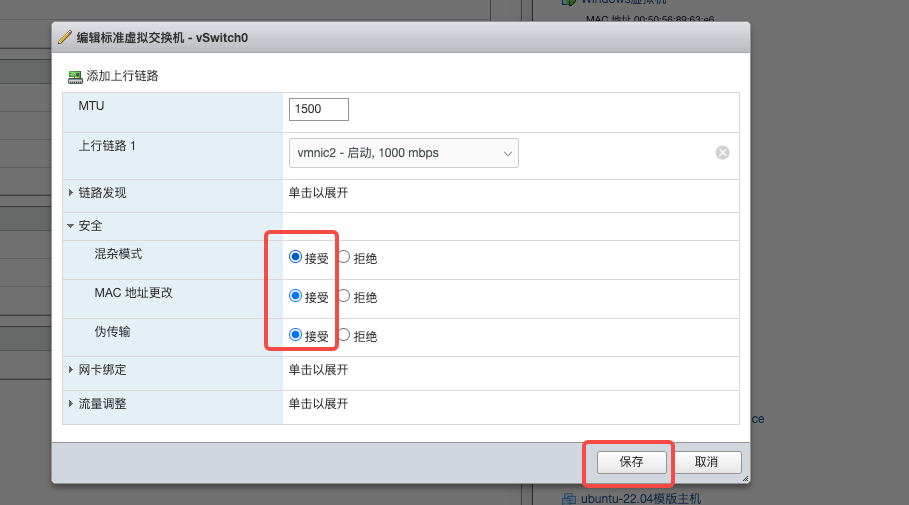Image resolution: width=909 pixels, height=505 pixels.
Task: Select 拒绝 for 伪传输
Action: coord(344,335)
